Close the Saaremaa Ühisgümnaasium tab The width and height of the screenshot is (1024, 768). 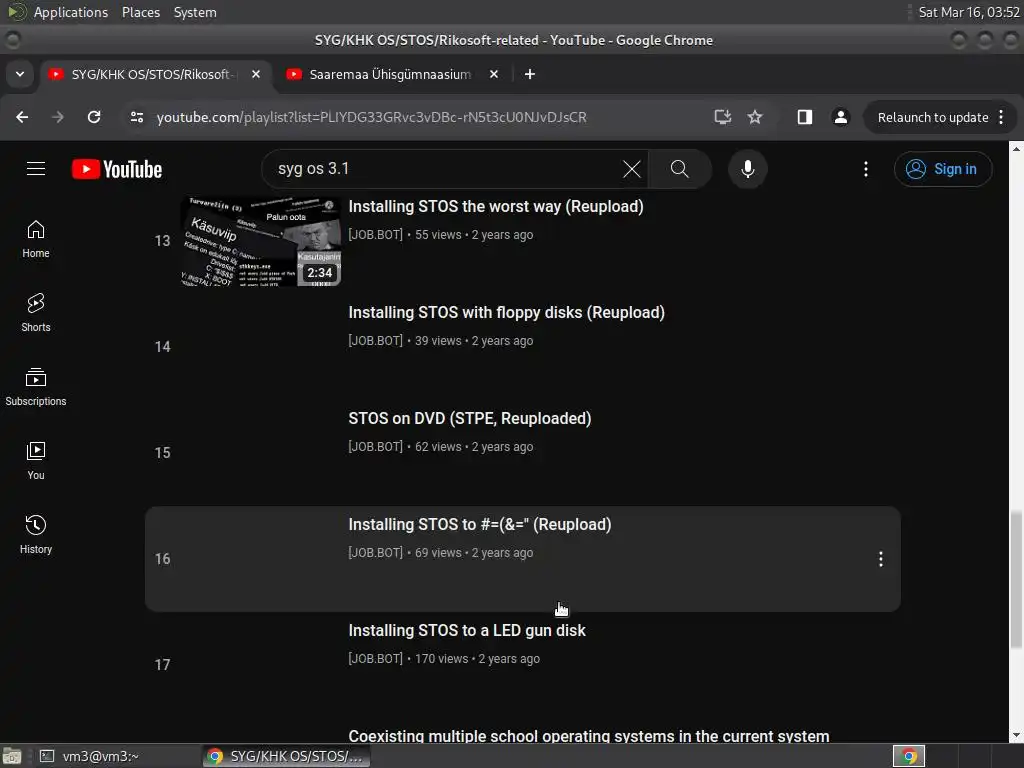coord(494,74)
